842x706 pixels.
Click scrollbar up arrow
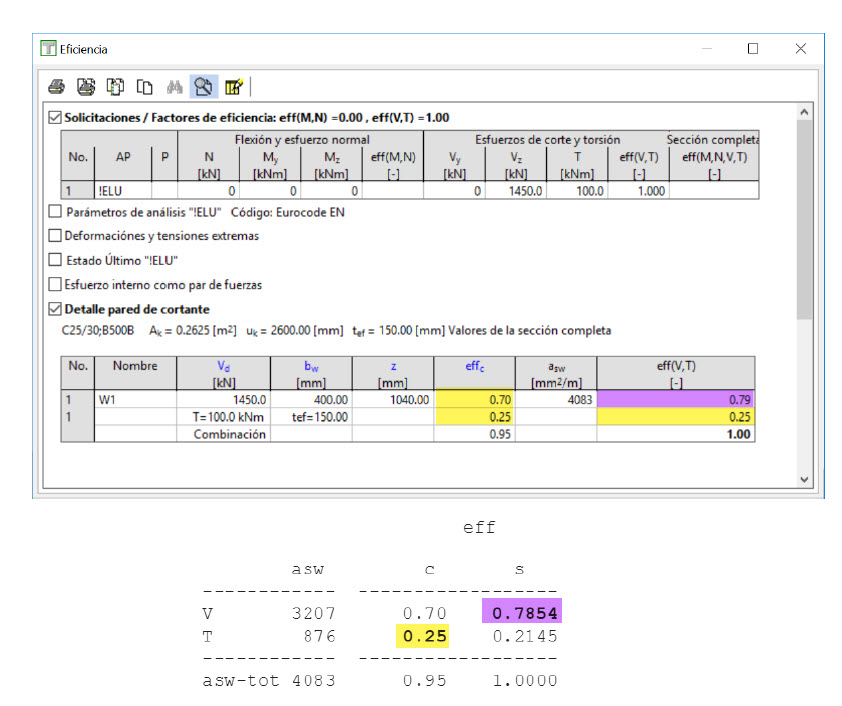806,114
